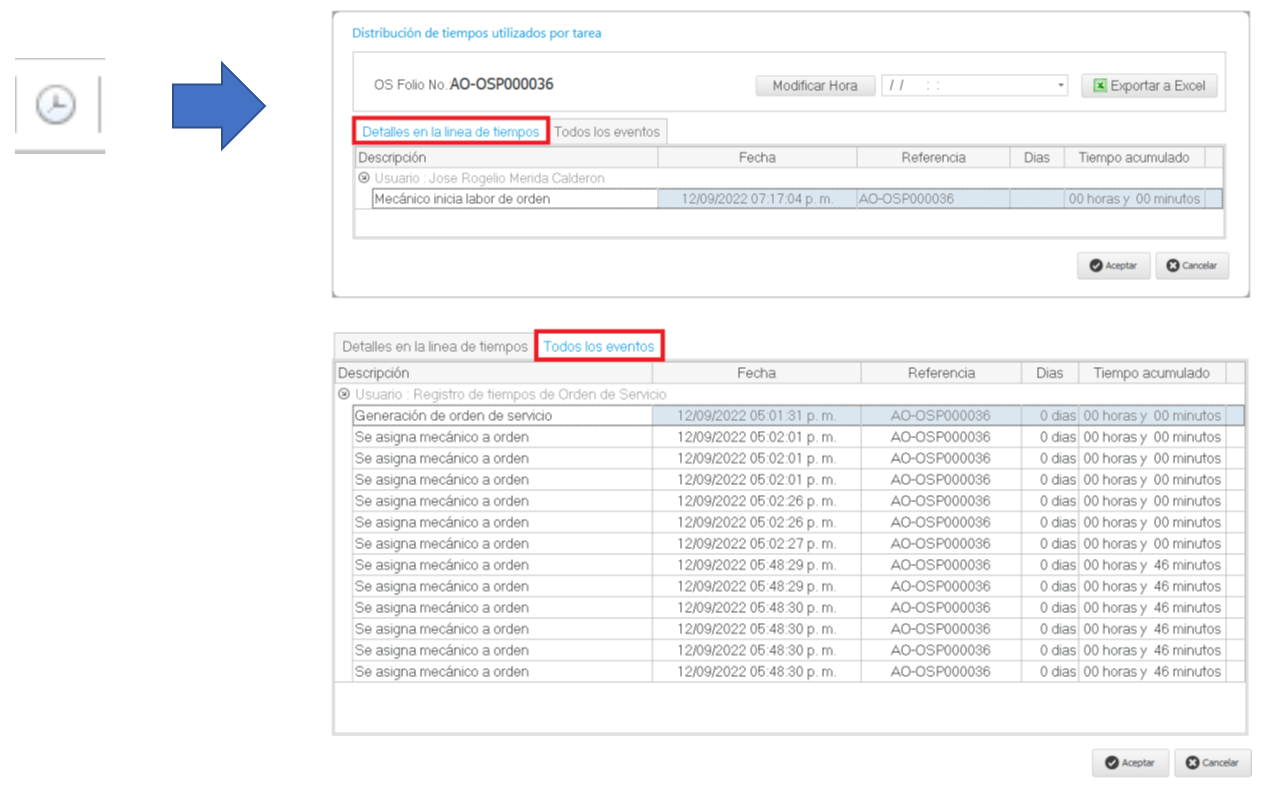The width and height of the screenshot is (1269, 785).
Task: Click Fecha column header in upper table
Action: [757, 157]
